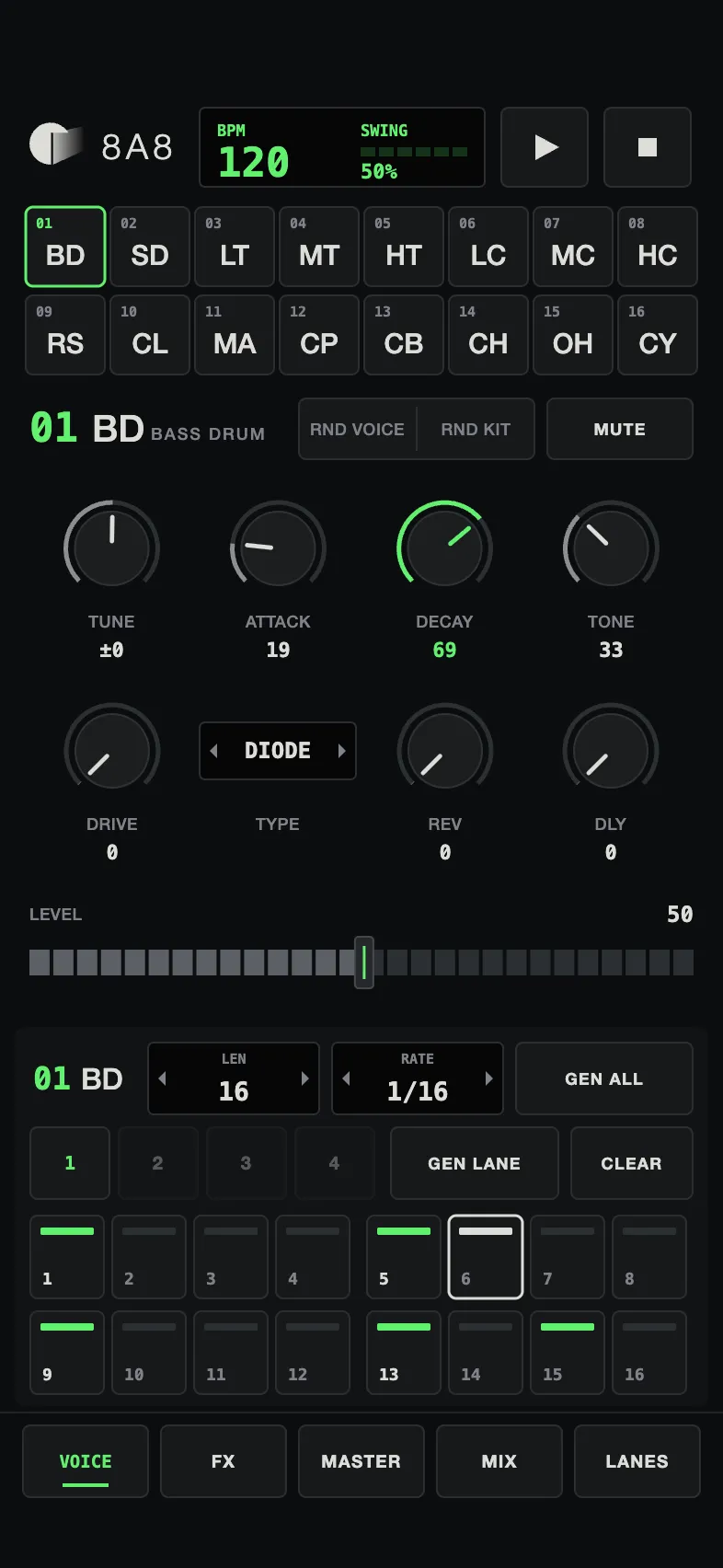Click the SWING 50% display
The height and width of the screenshot is (1568, 723).
coord(414,152)
